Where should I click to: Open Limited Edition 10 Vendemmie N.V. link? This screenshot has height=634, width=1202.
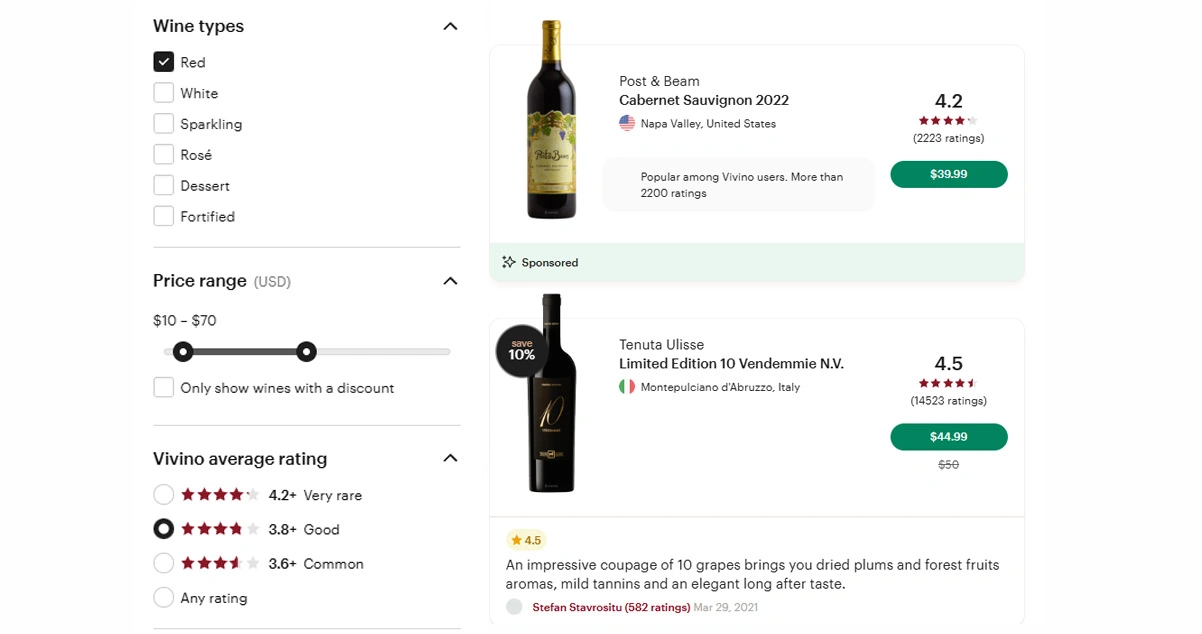pos(731,364)
